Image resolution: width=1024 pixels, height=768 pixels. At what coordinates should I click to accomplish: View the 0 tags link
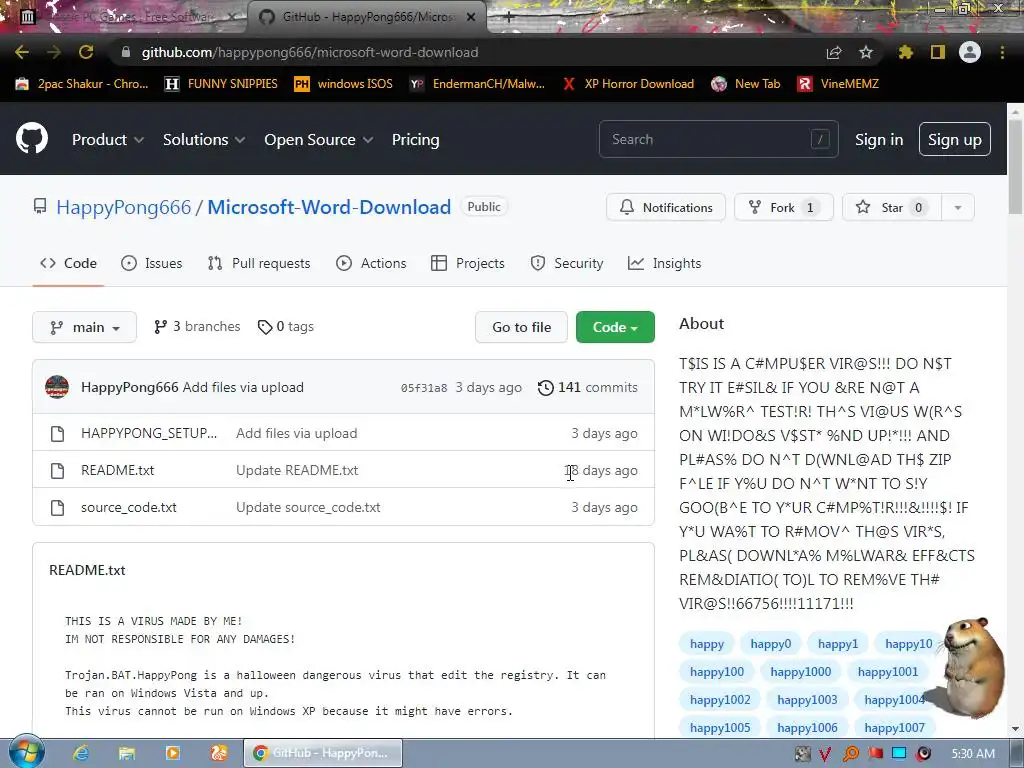pos(285,327)
